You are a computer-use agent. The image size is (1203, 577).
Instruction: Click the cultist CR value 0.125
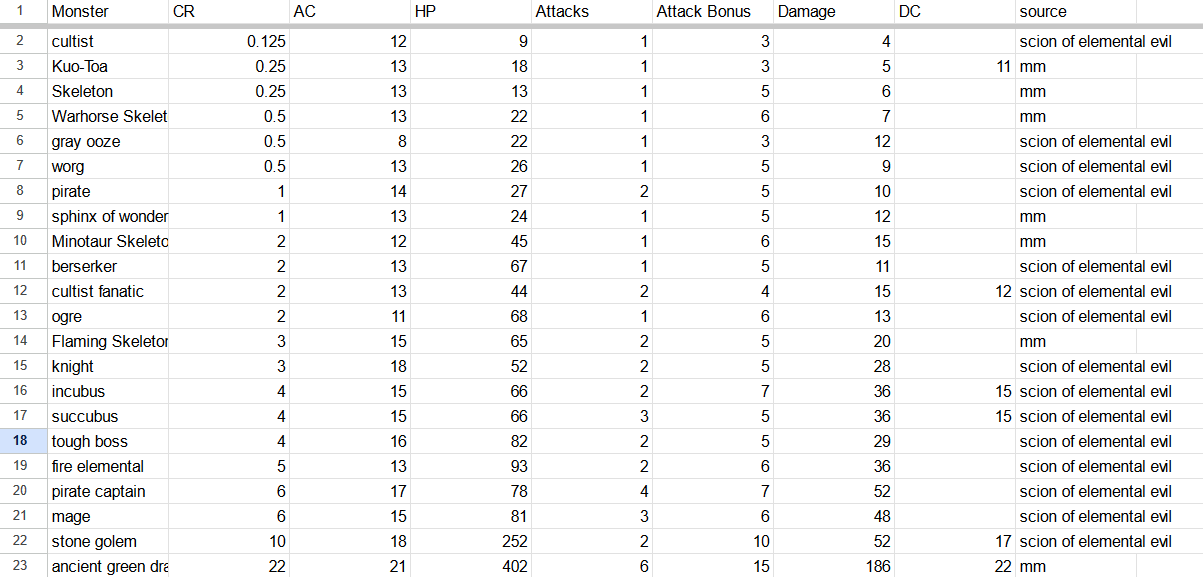(228, 42)
